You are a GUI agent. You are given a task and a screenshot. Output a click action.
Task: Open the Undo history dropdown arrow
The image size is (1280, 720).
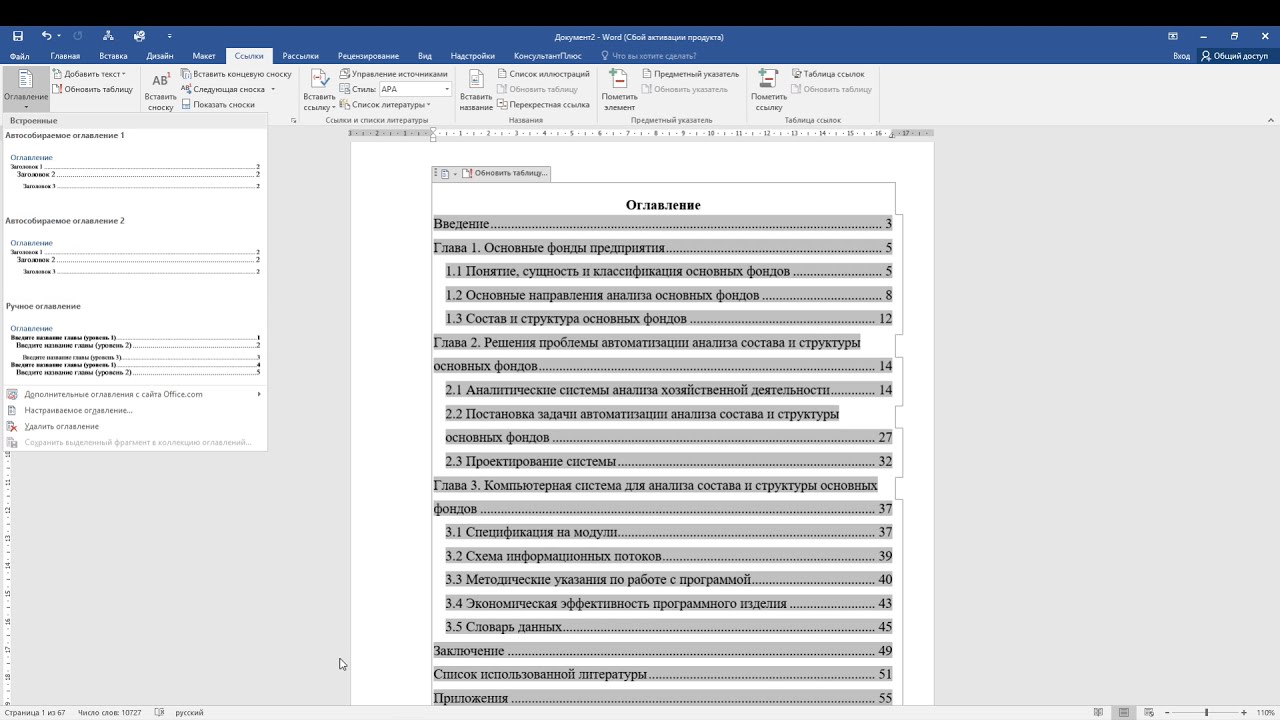pos(59,36)
